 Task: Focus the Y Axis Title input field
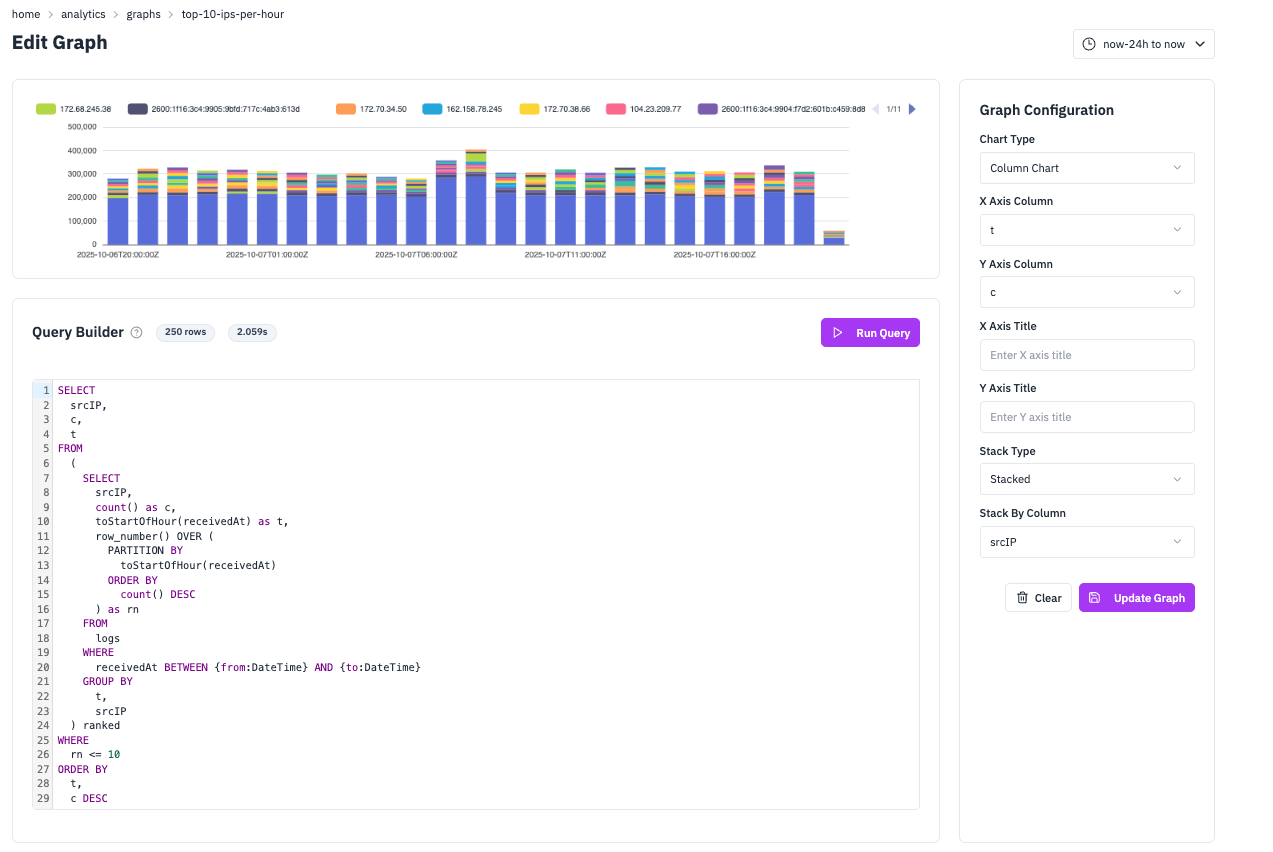(1086, 417)
